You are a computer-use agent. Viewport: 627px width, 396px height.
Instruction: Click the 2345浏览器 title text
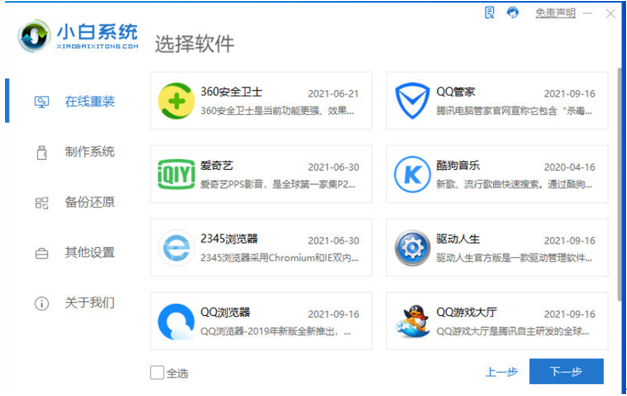click(229, 239)
